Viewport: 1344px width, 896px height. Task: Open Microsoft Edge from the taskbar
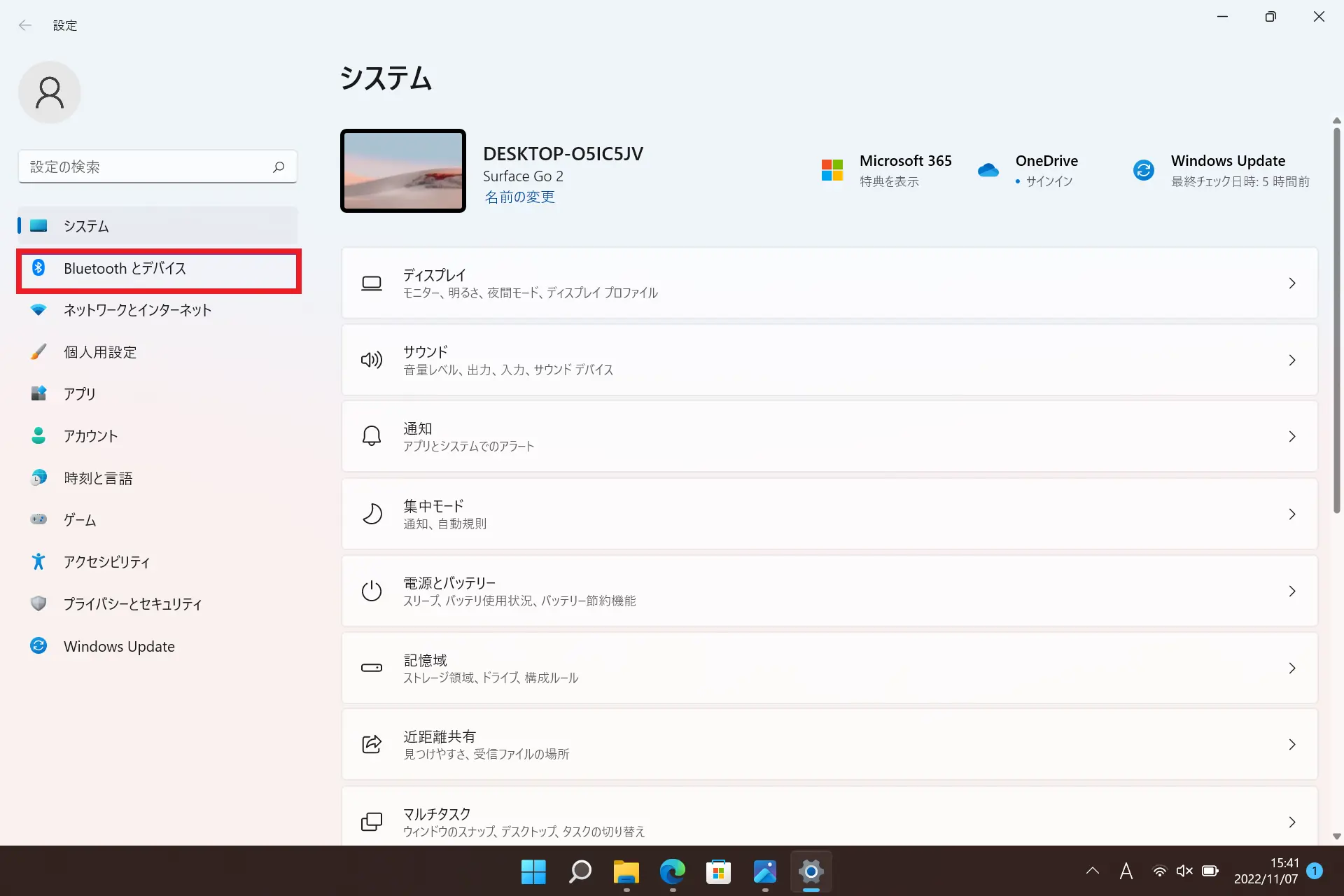pos(672,871)
